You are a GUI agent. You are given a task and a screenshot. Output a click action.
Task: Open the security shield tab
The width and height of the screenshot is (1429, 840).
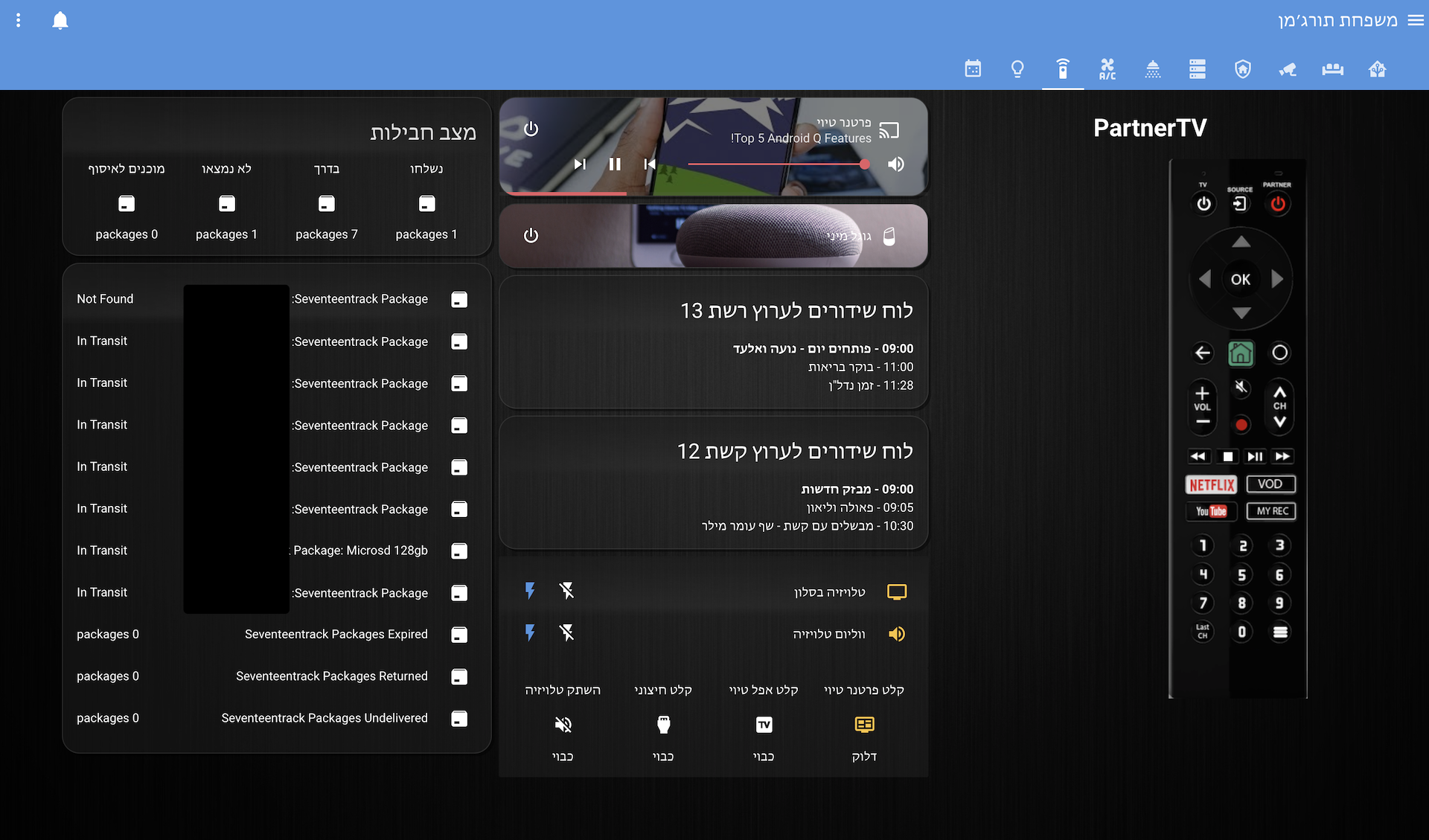[x=1242, y=69]
